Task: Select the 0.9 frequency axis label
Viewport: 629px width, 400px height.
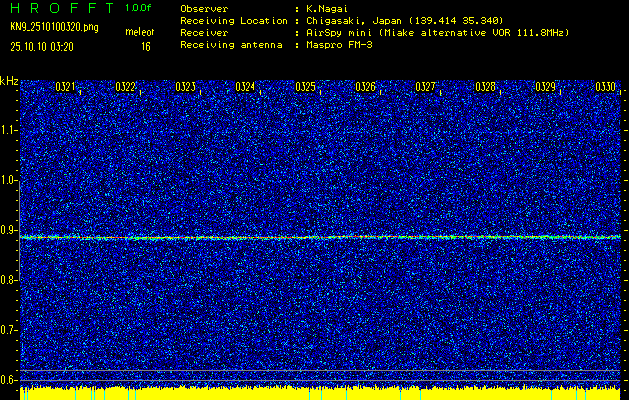Action: point(9,230)
